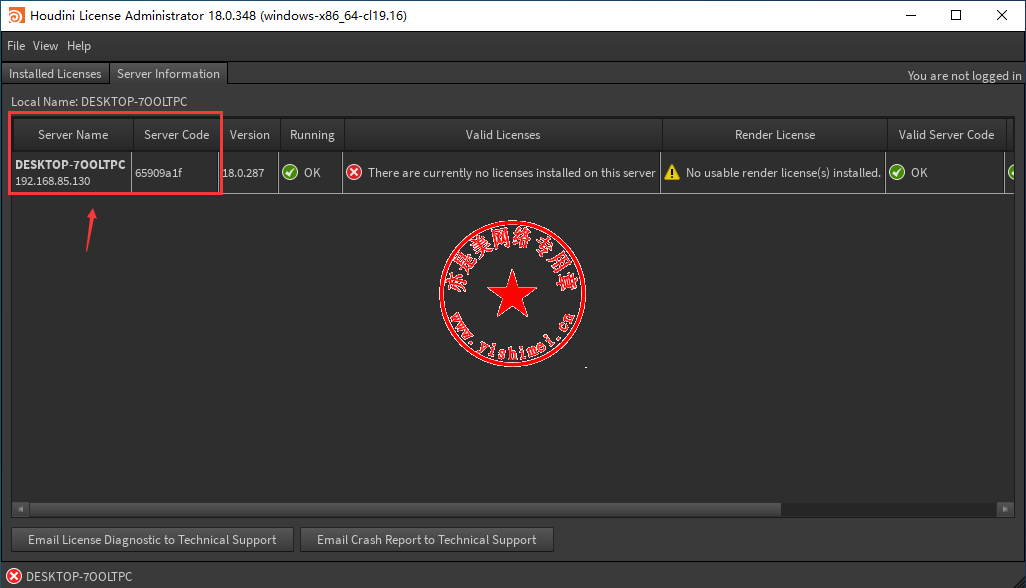
Task: Click the Valid Licenses column header
Action: pos(503,135)
